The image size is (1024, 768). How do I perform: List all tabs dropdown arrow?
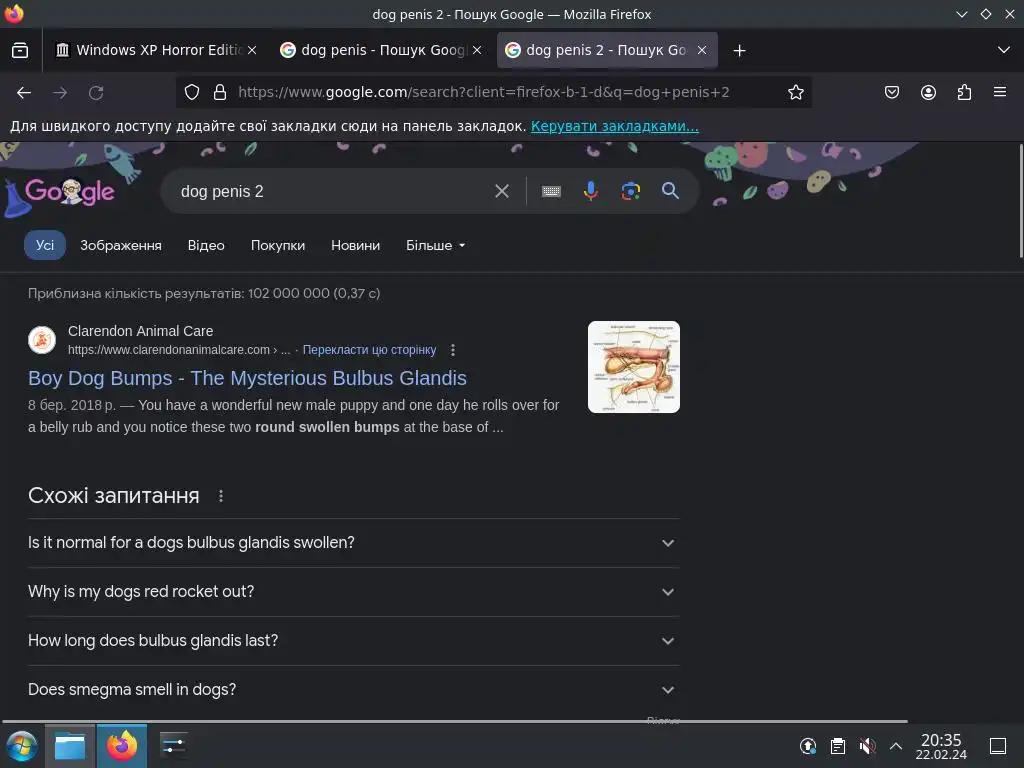click(x=1004, y=50)
